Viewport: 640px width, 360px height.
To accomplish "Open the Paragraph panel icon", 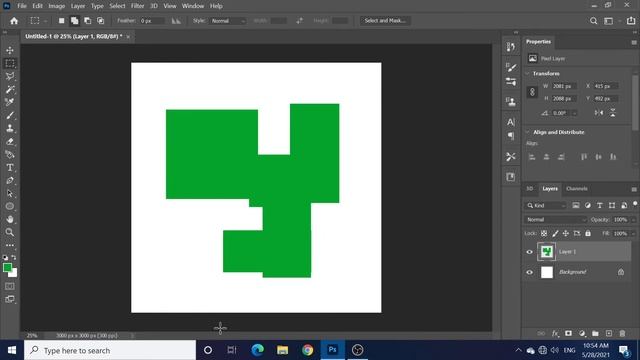I will tap(511, 136).
